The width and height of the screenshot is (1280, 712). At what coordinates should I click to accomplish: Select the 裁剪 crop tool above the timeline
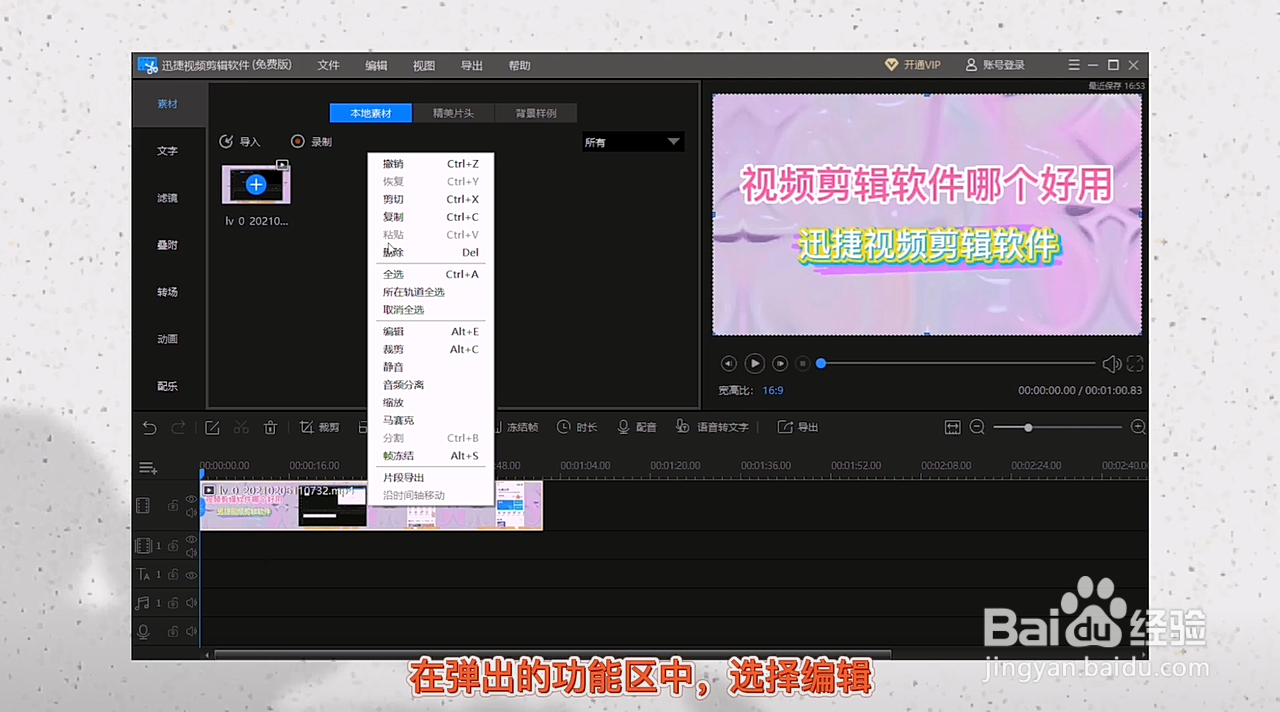[x=320, y=427]
